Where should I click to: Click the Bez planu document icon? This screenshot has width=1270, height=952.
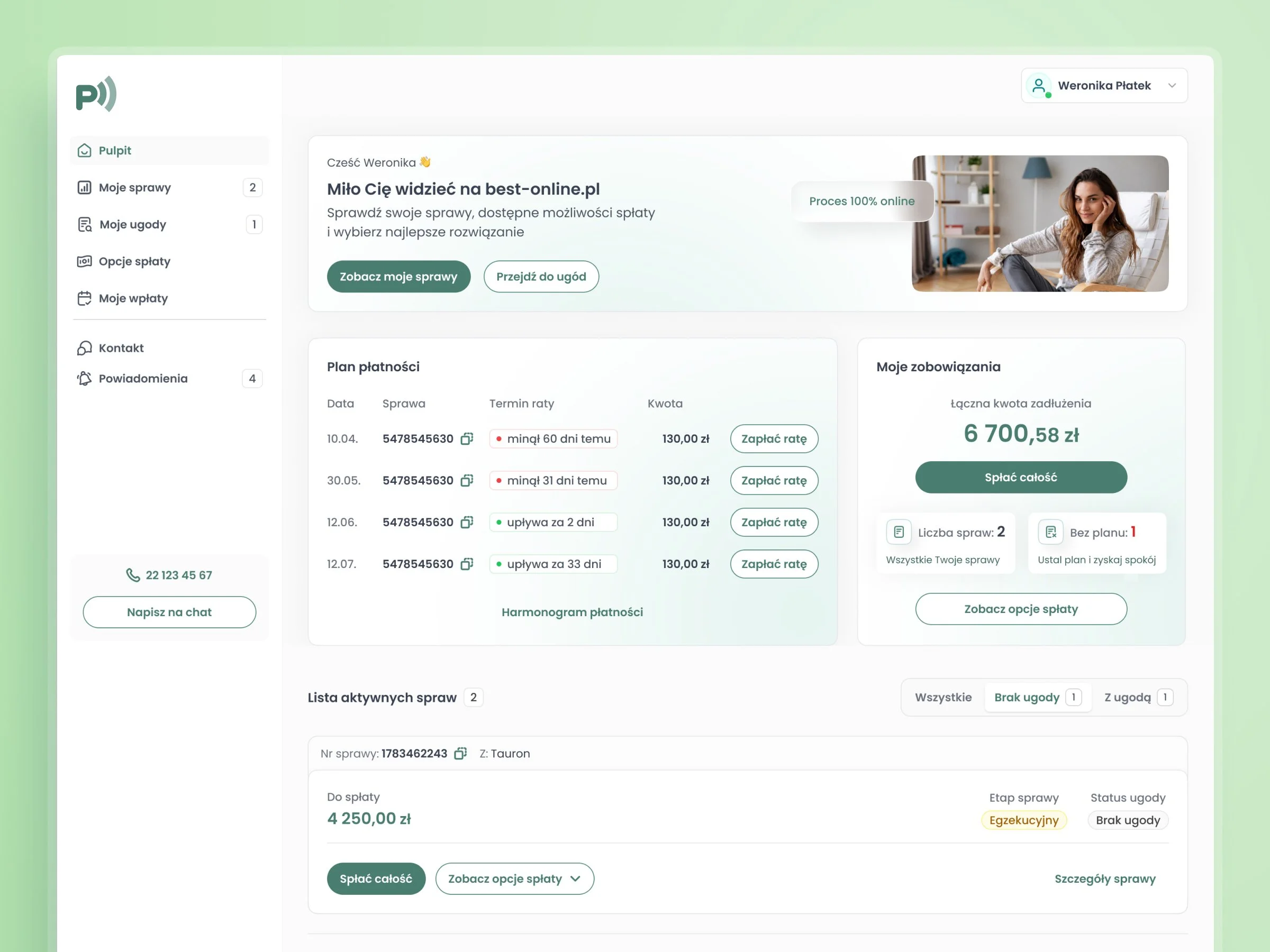1051,532
